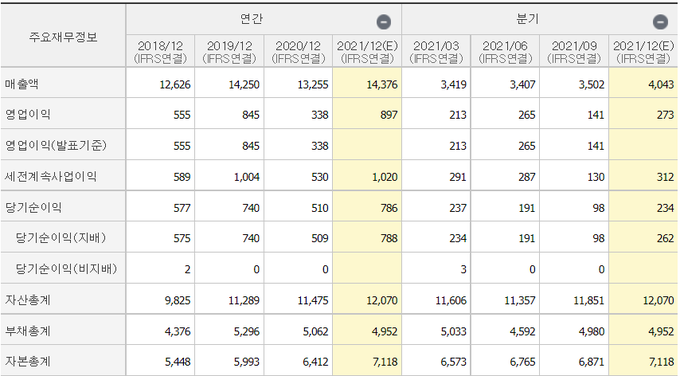Click the 자본총계 row label
Screen dimensions: 680x376
28,361
